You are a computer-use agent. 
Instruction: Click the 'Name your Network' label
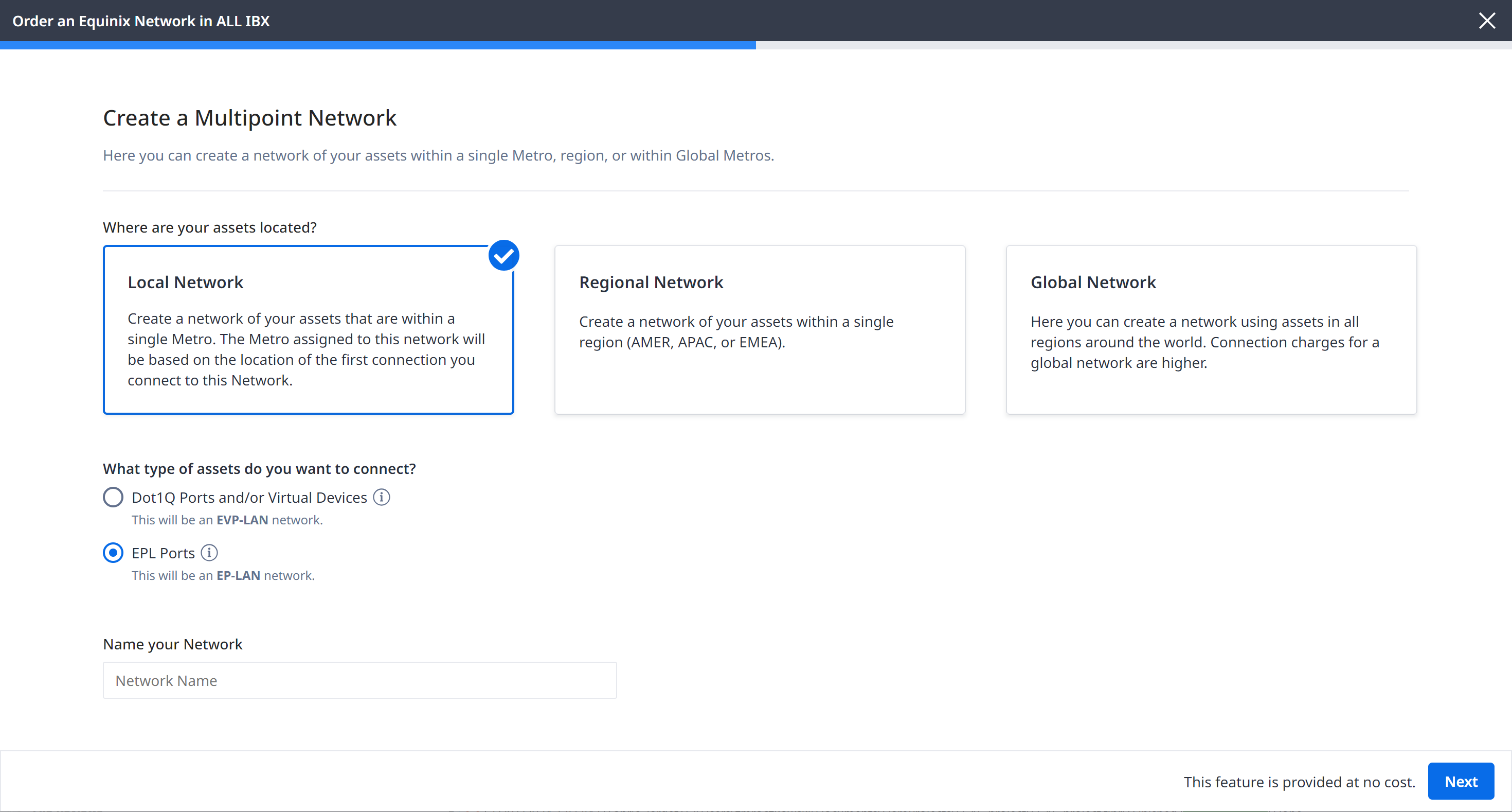[173, 645]
